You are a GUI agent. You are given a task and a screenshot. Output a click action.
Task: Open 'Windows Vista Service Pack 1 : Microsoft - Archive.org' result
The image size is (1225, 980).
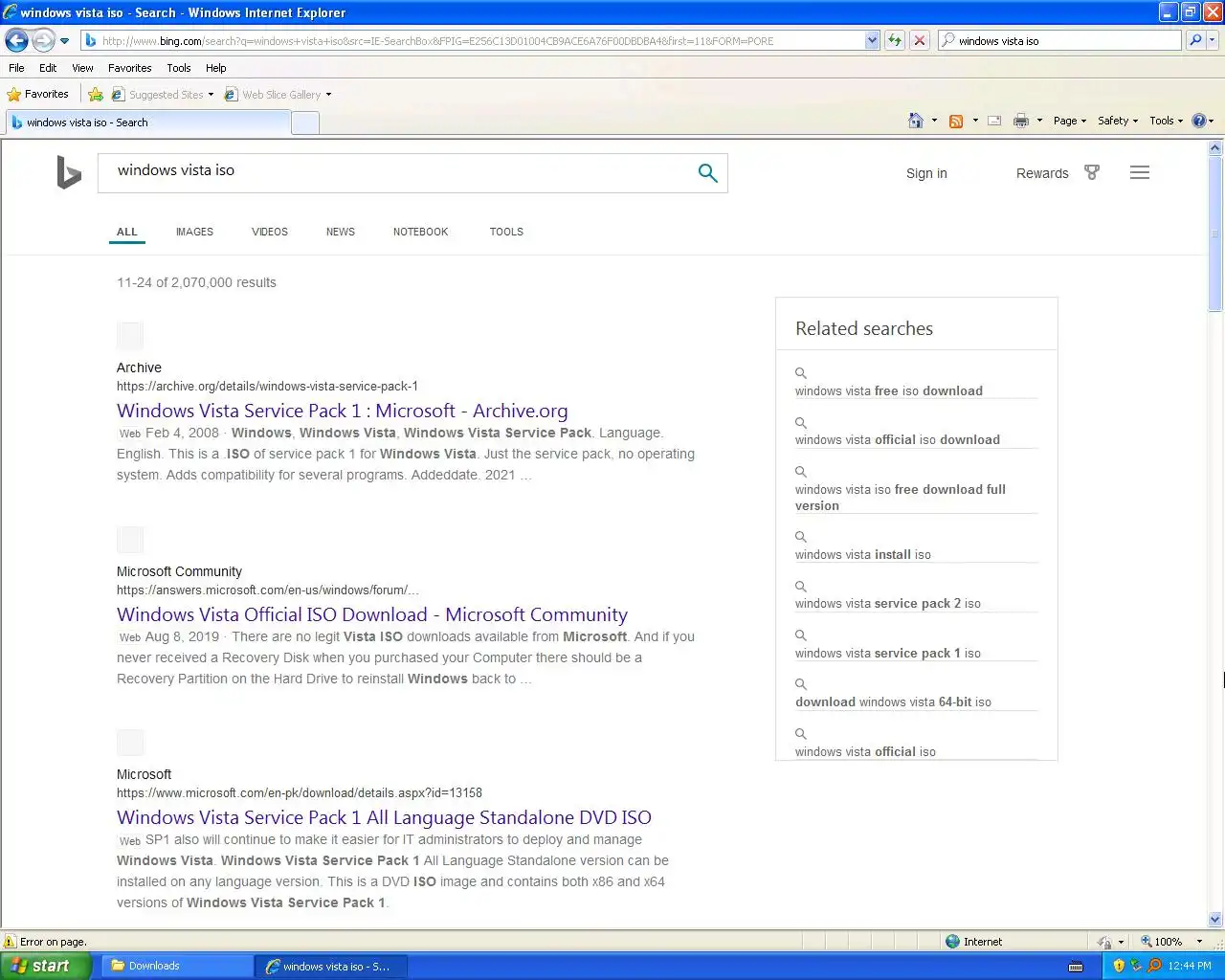pyautogui.click(x=342, y=411)
